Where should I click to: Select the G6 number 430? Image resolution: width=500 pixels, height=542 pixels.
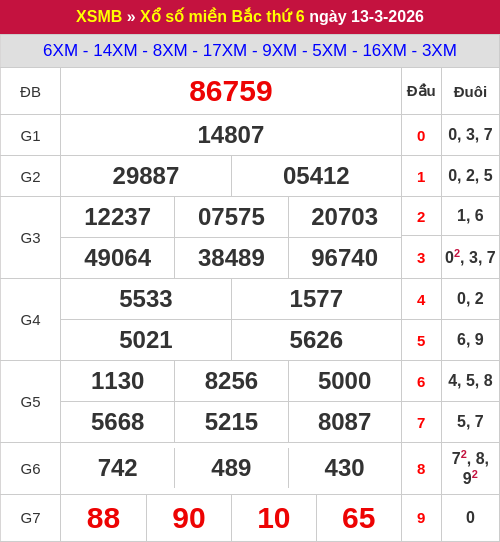point(344,468)
